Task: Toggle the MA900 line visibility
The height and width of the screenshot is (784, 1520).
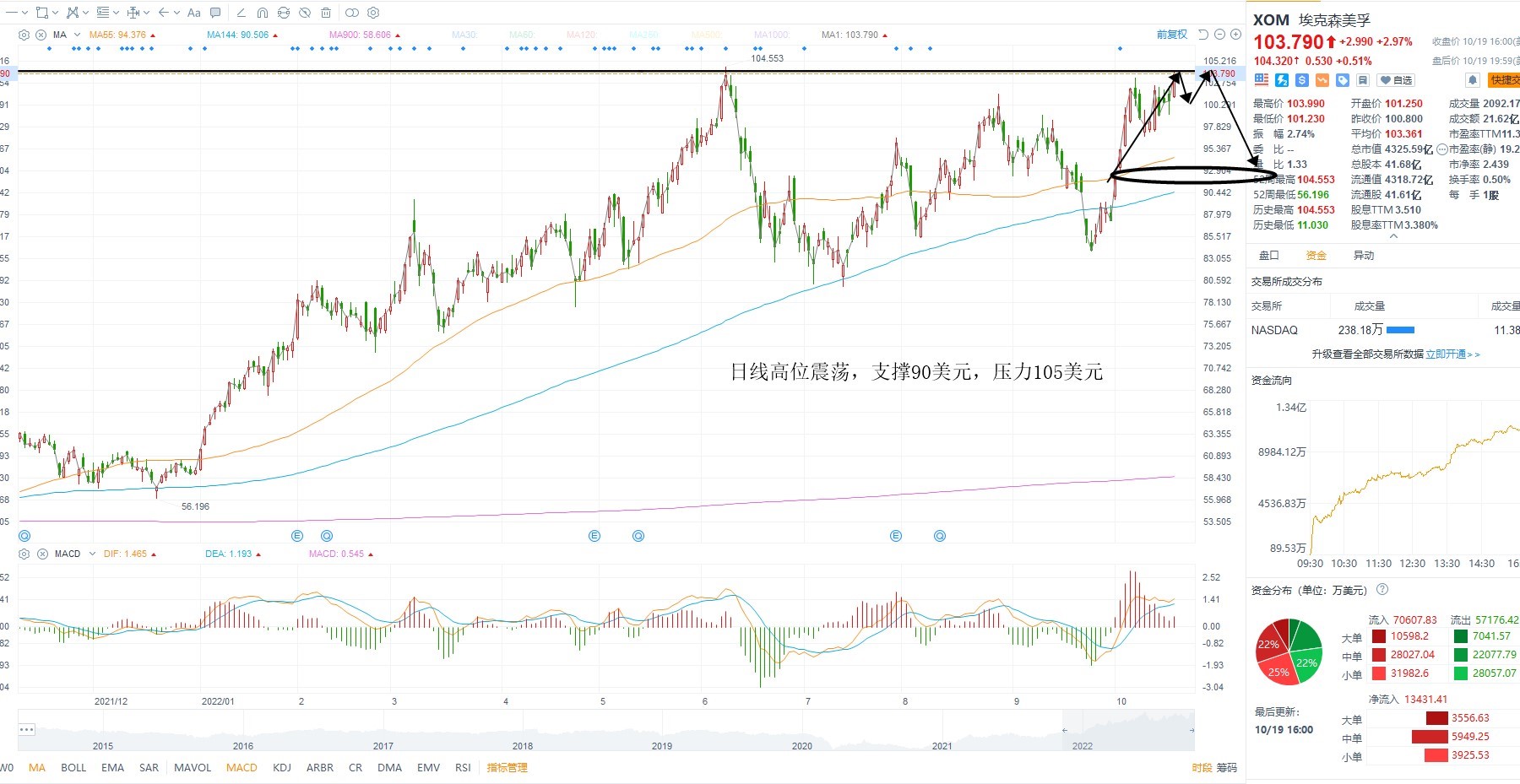Action: (x=361, y=35)
